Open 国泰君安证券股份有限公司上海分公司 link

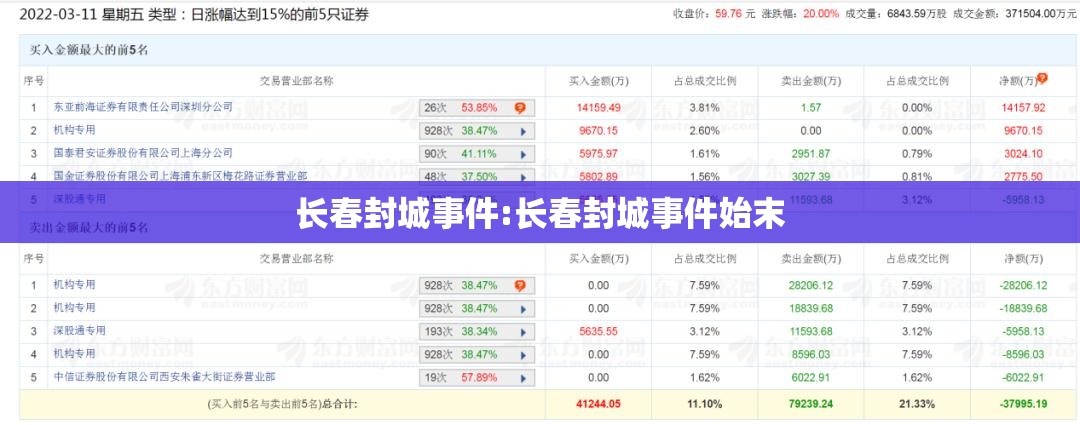(x=143, y=153)
